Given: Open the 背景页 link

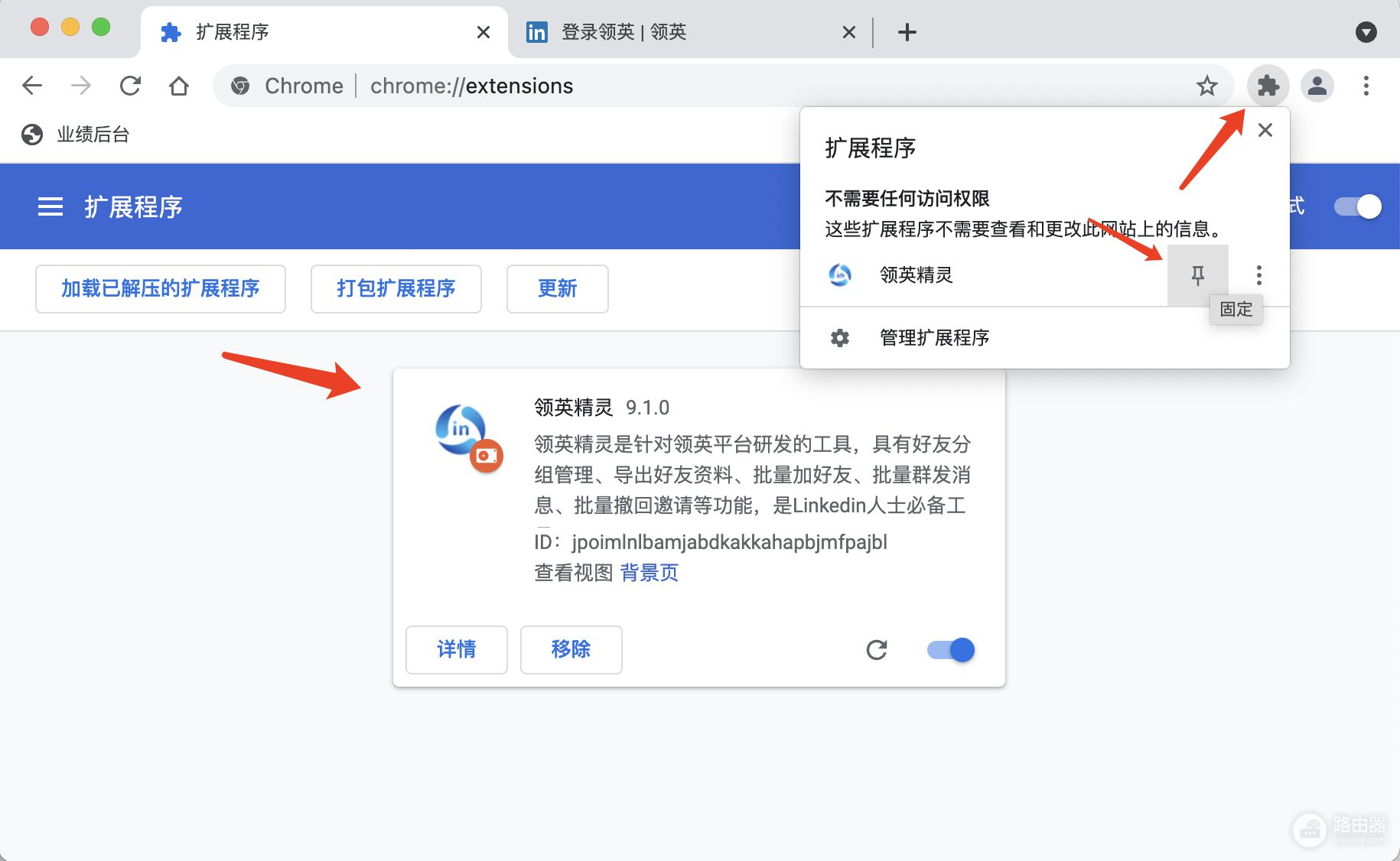Looking at the screenshot, I should (649, 573).
